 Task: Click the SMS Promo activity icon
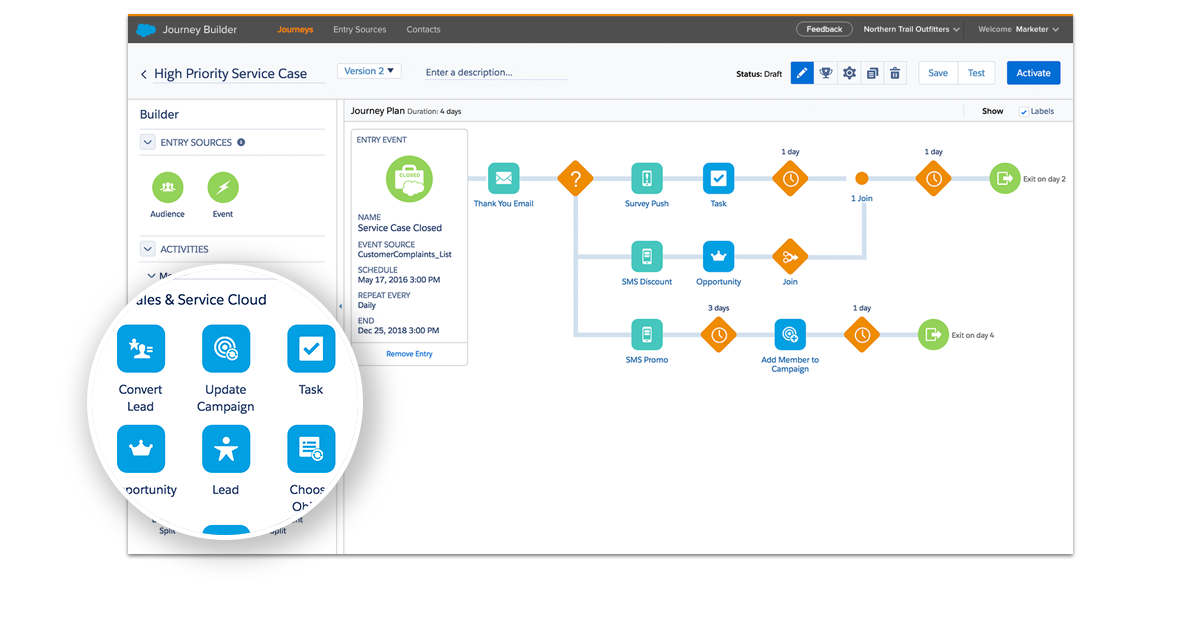[x=647, y=335]
